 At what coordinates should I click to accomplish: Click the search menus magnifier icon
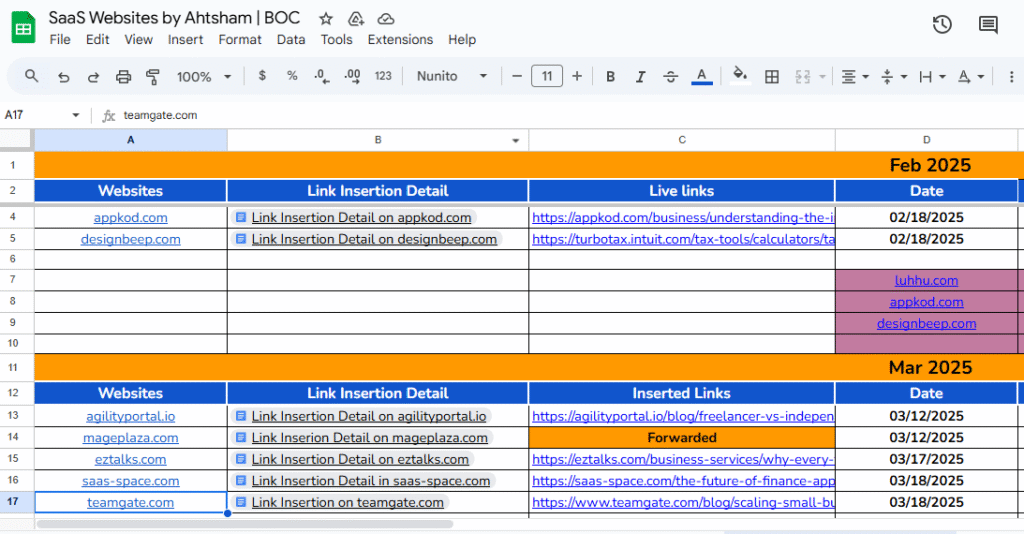pos(31,76)
